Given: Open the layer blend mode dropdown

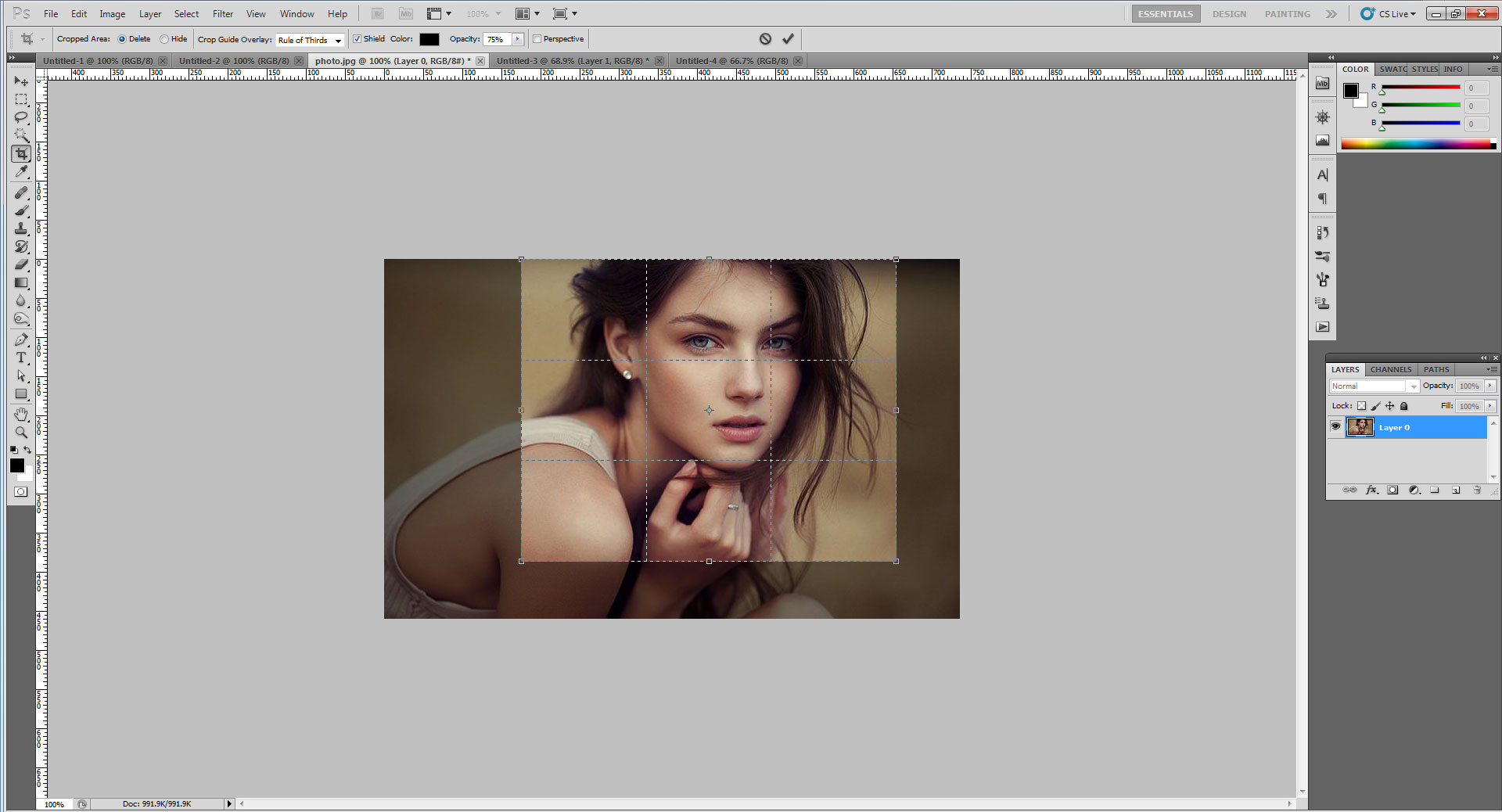Looking at the screenshot, I should pos(1374,386).
